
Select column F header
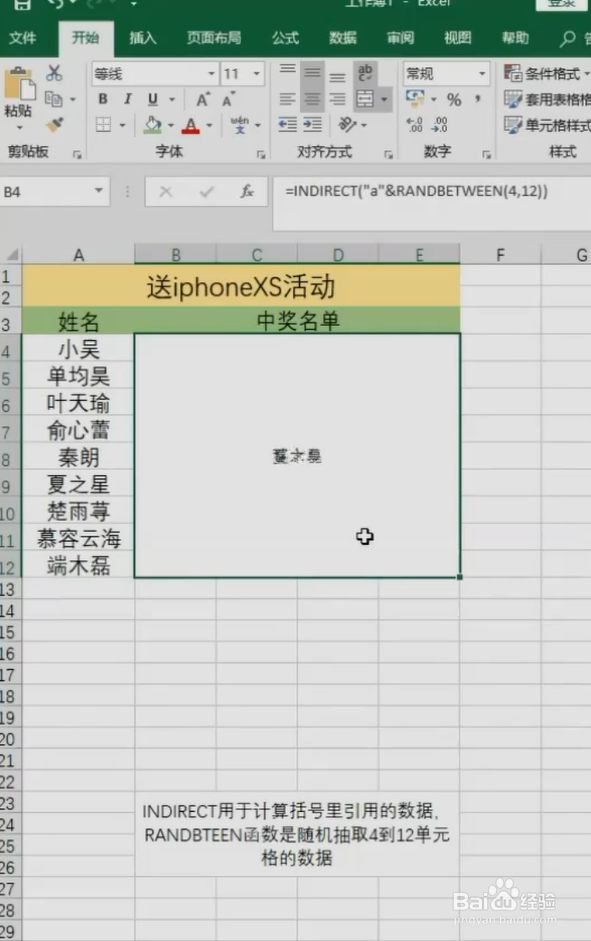(500, 255)
